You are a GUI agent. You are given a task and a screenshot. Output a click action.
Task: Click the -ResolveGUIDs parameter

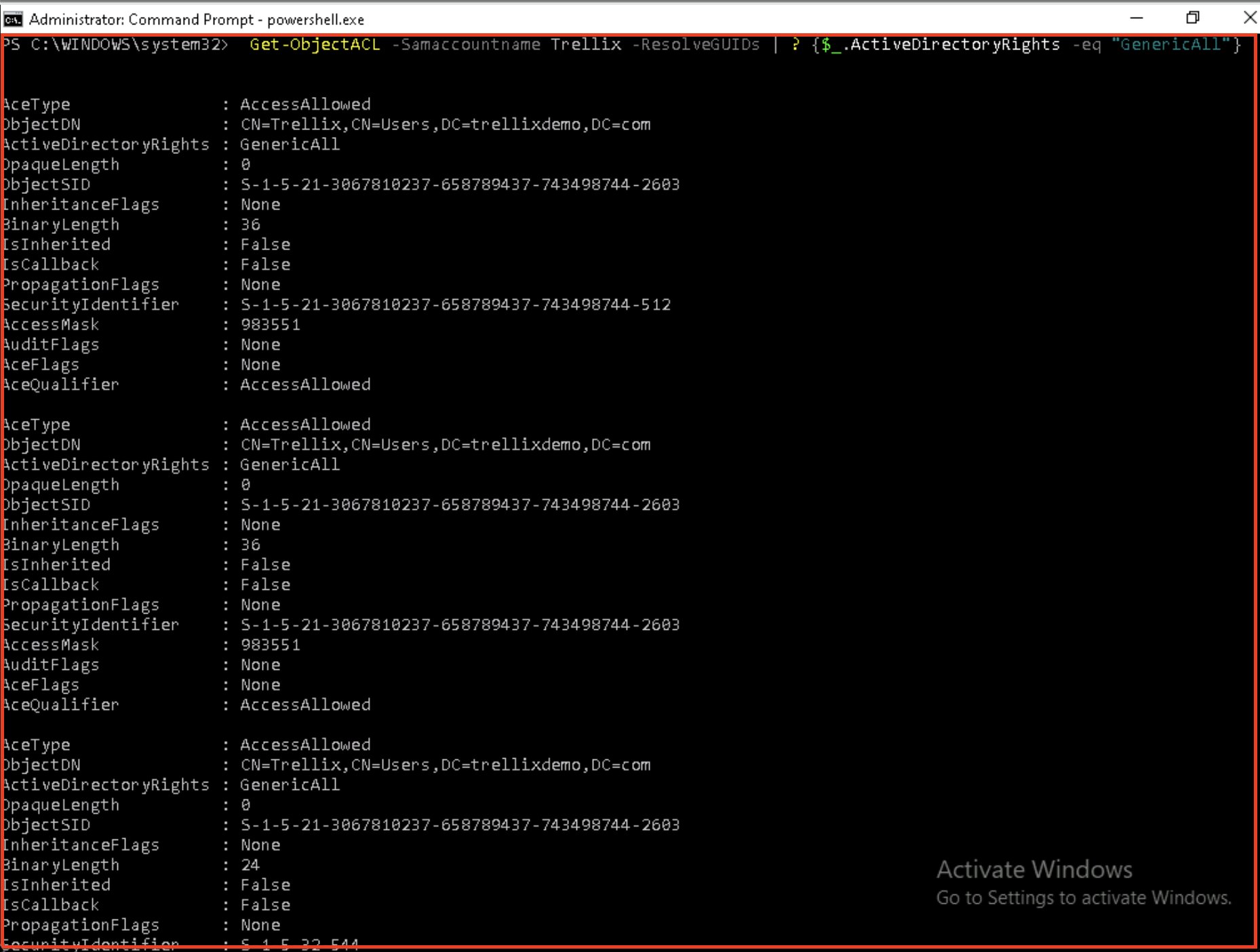pos(700,45)
